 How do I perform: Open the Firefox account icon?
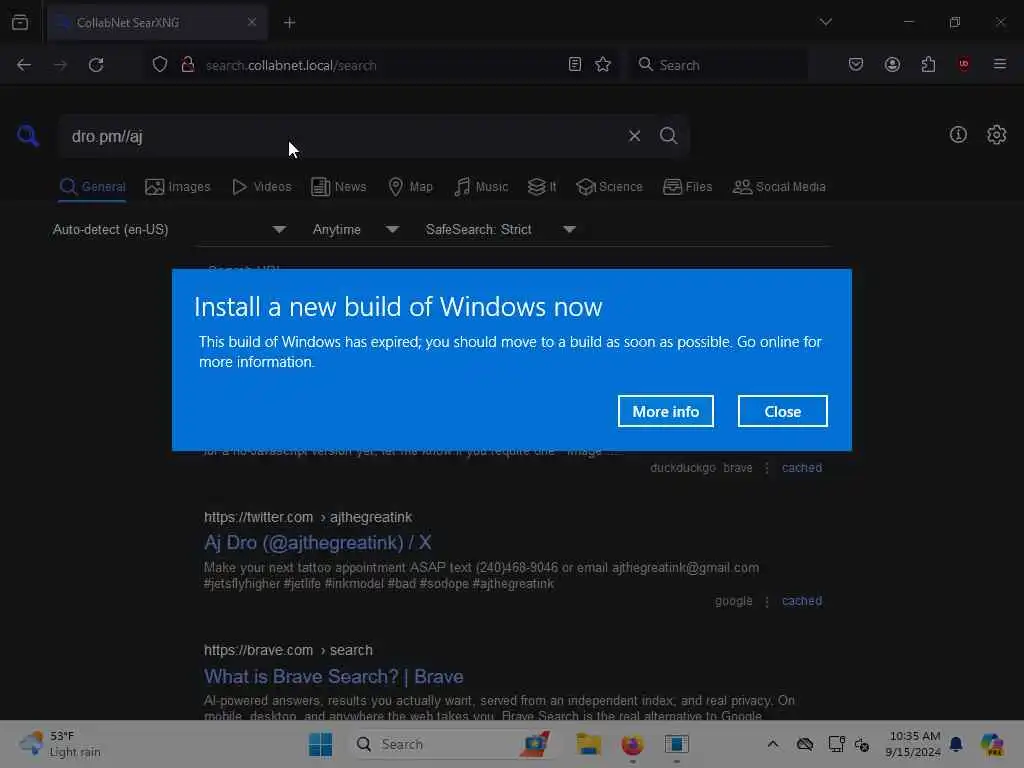pyautogui.click(x=892, y=64)
